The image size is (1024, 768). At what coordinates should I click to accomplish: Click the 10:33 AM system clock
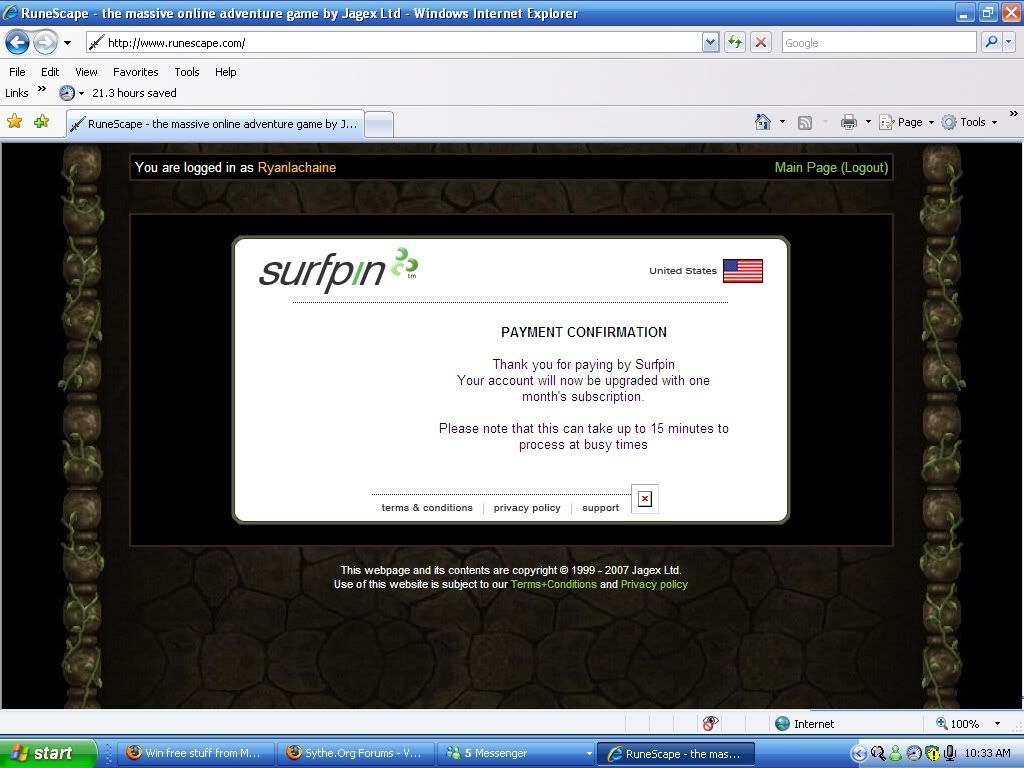click(x=987, y=753)
